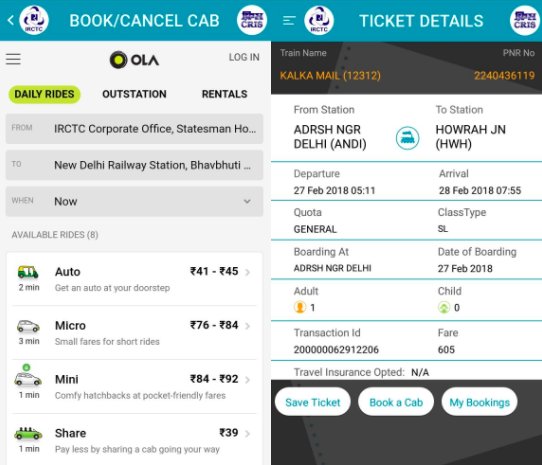Tap the IRCTC logo in cab booking header
Viewport: 542px width, 465px height.
34,20
